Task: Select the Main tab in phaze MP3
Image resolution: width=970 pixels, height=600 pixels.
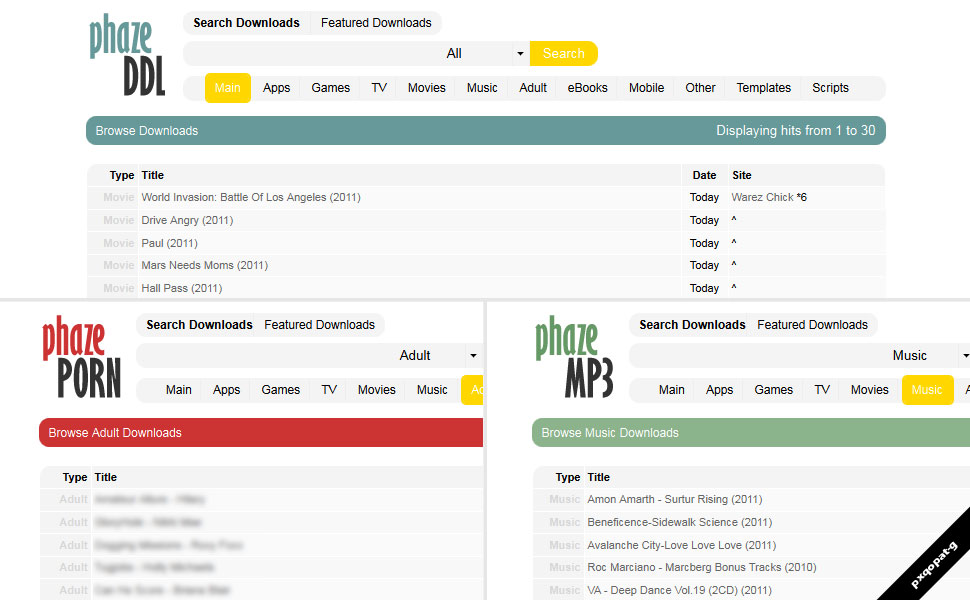Action: coord(671,390)
